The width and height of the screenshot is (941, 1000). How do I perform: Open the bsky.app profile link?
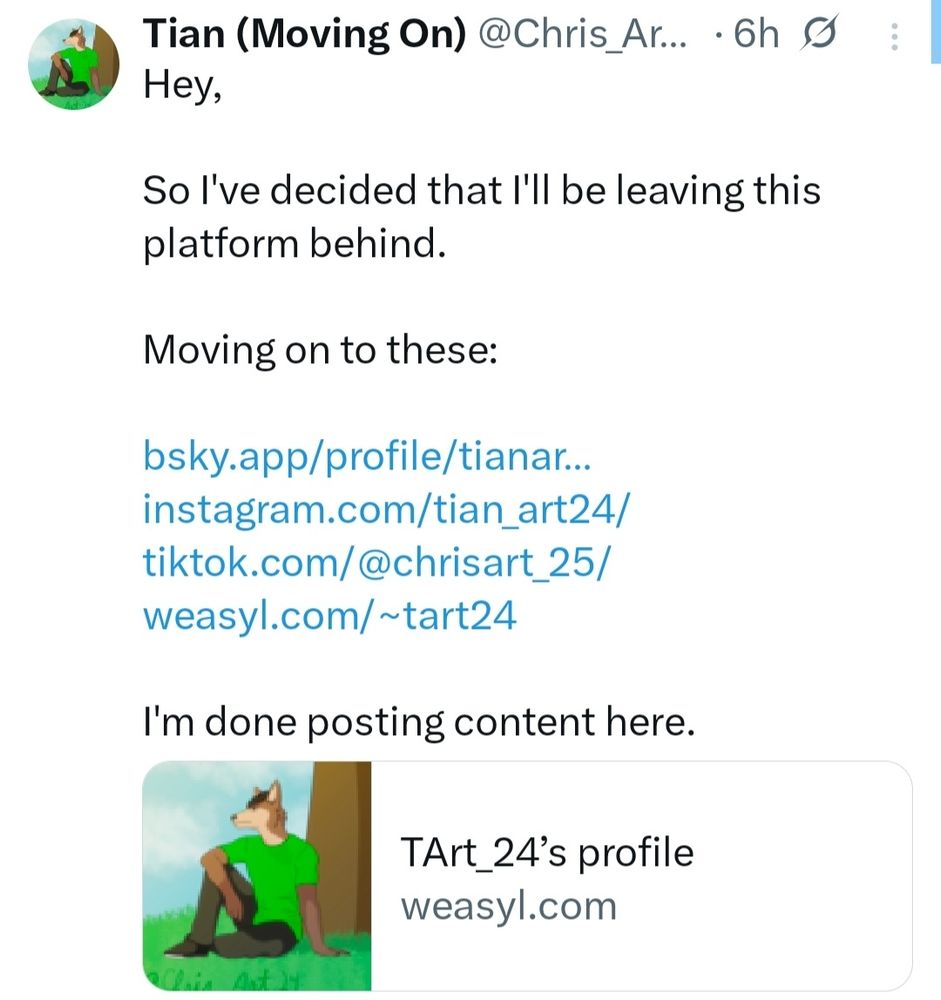(368, 459)
